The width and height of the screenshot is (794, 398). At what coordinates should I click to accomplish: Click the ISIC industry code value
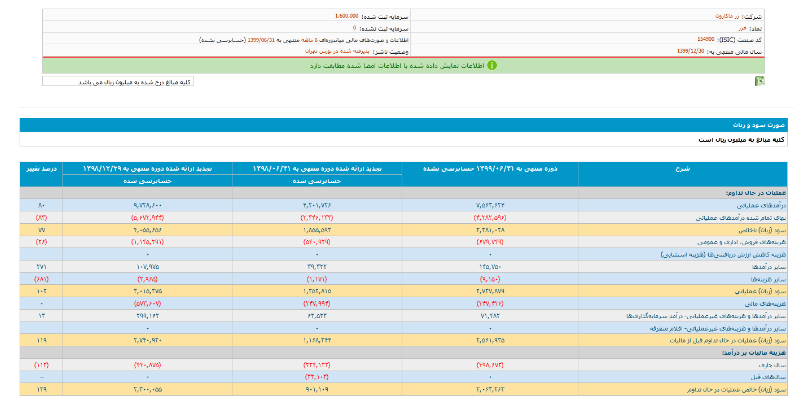pos(706,39)
